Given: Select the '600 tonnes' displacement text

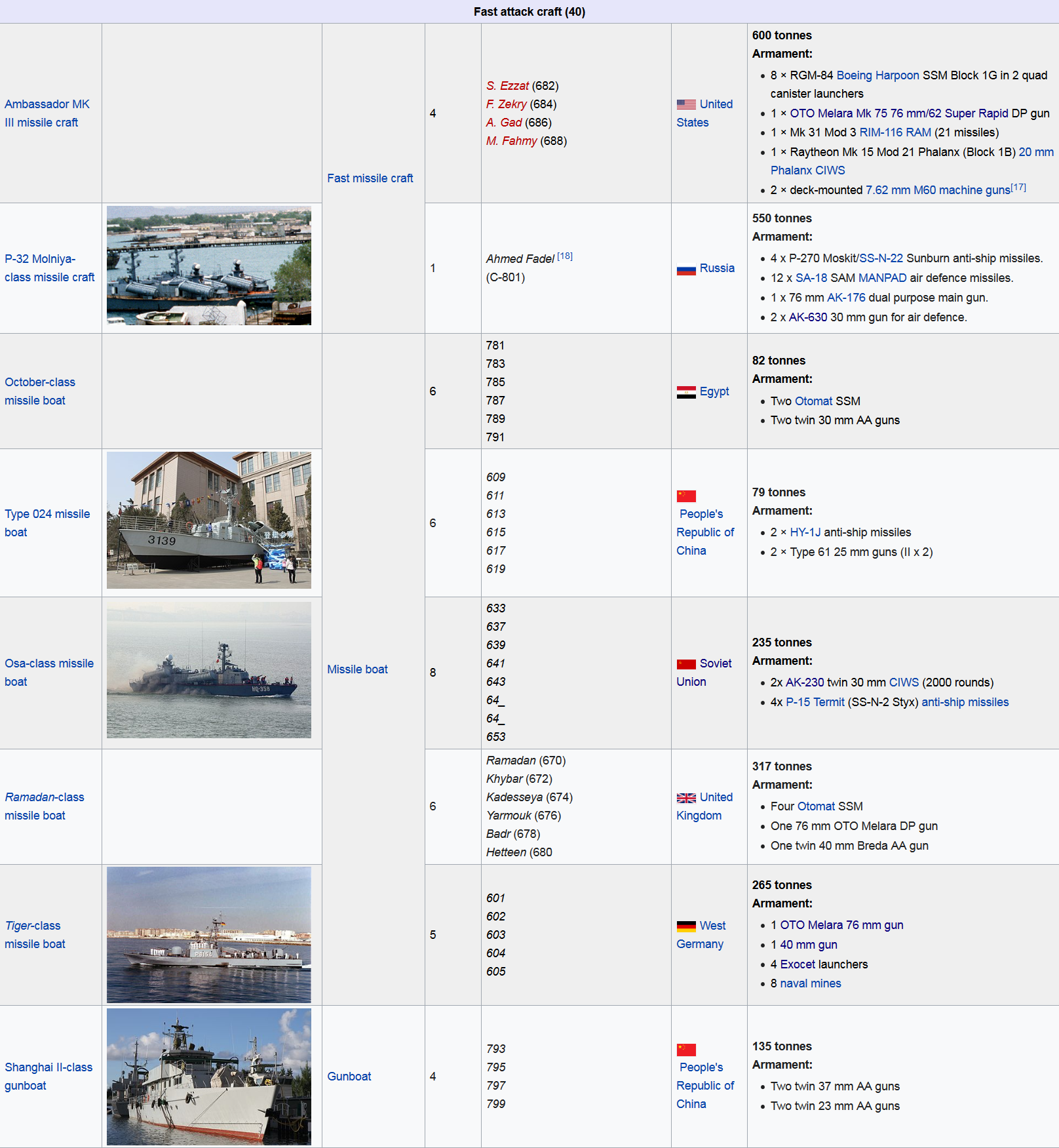Looking at the screenshot, I should tap(782, 35).
